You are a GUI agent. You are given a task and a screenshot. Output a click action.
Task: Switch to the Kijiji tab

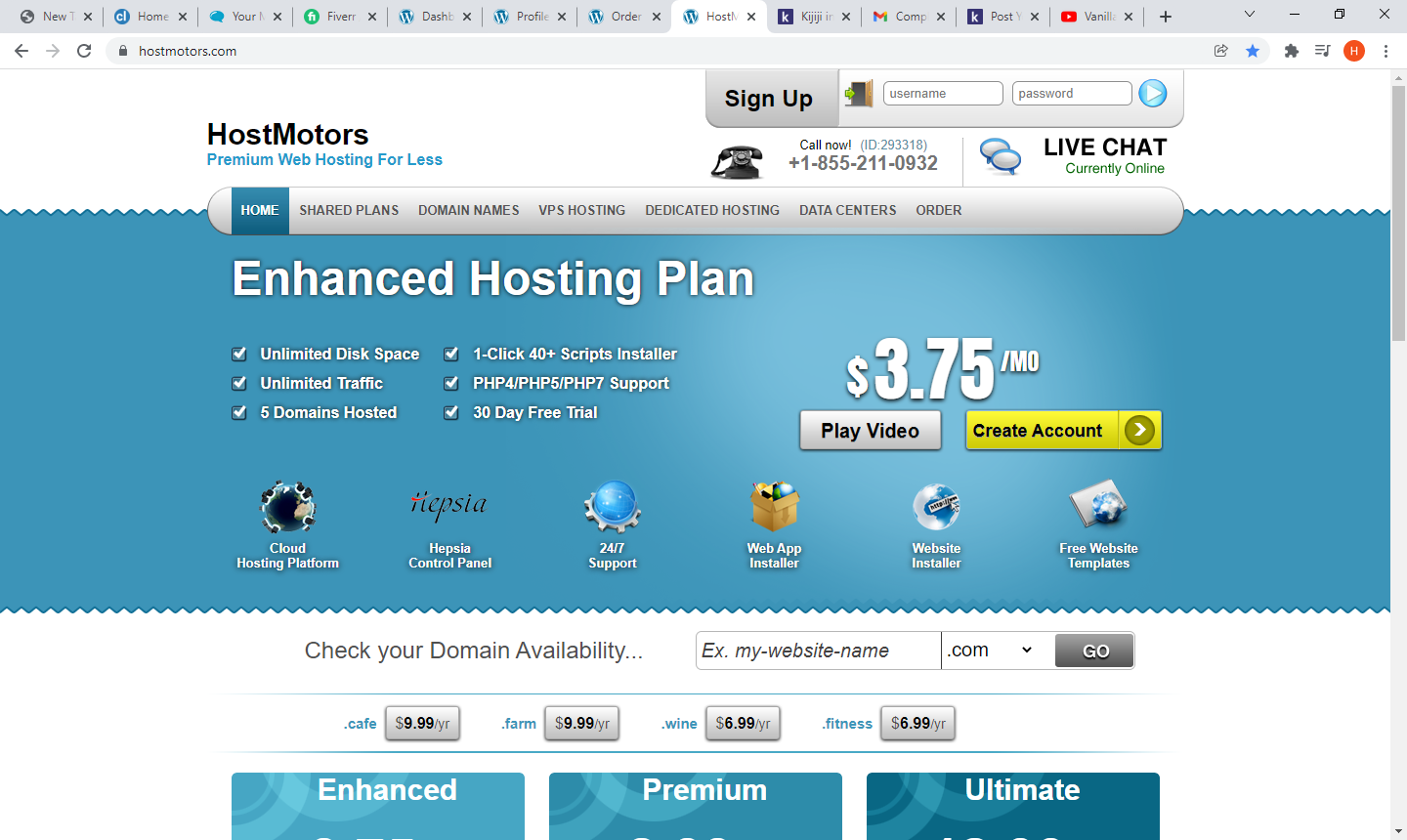813,17
